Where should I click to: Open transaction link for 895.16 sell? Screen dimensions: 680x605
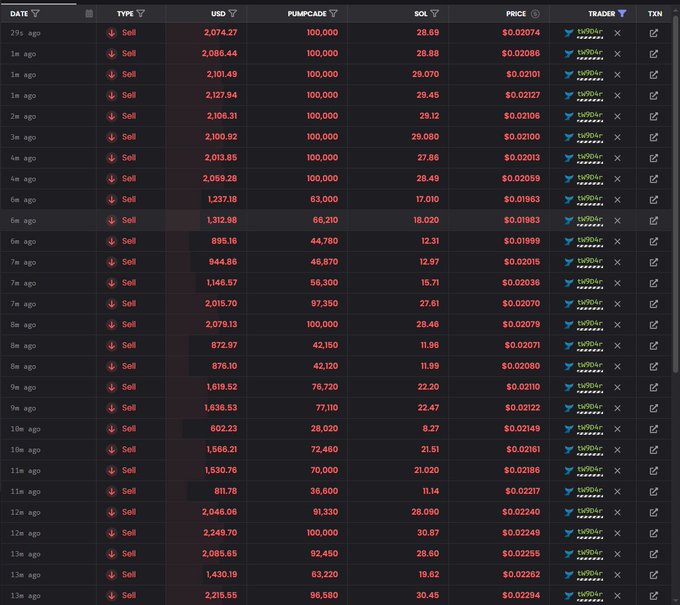click(654, 241)
